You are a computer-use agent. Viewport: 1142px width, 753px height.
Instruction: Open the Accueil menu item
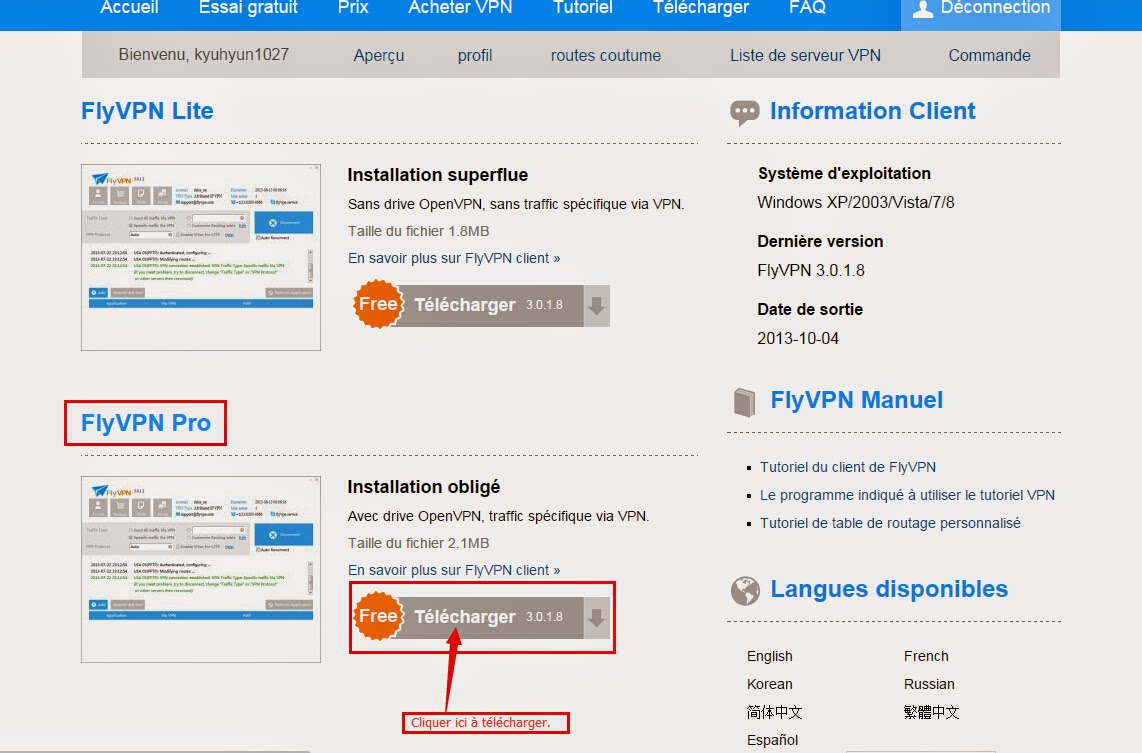coord(129,8)
